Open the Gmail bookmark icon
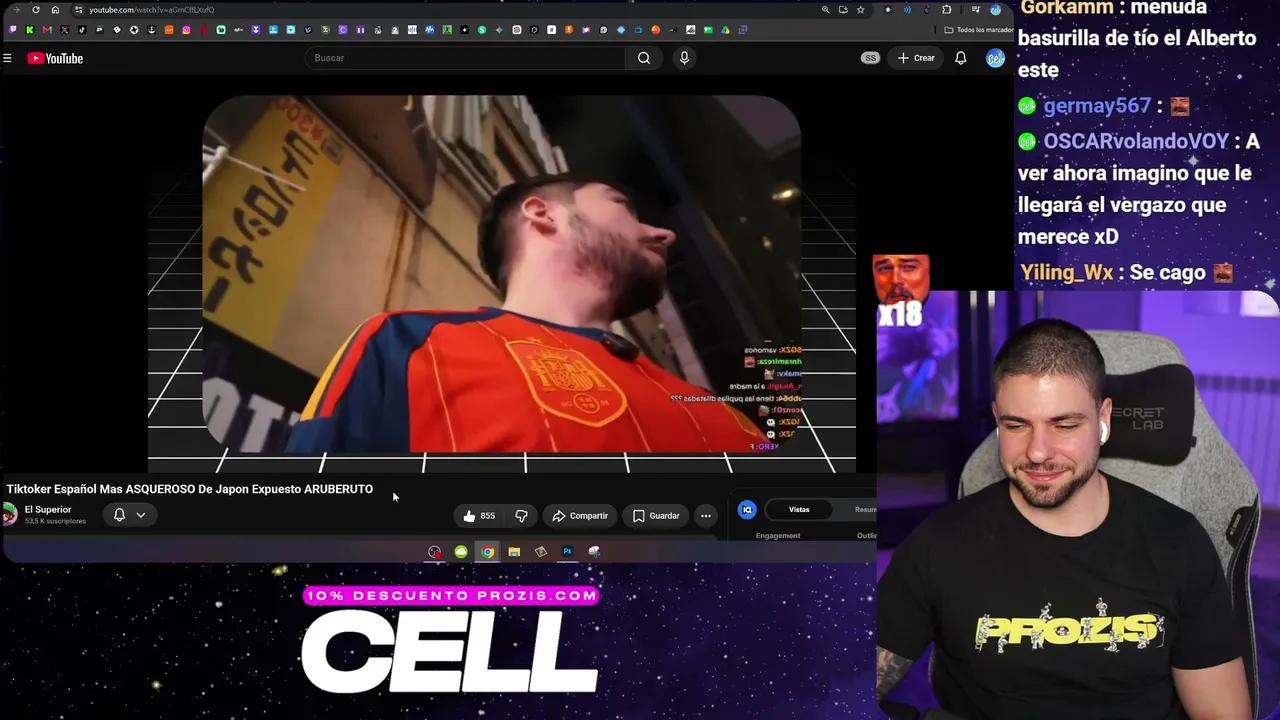The width and height of the screenshot is (1280, 720). 47,30
